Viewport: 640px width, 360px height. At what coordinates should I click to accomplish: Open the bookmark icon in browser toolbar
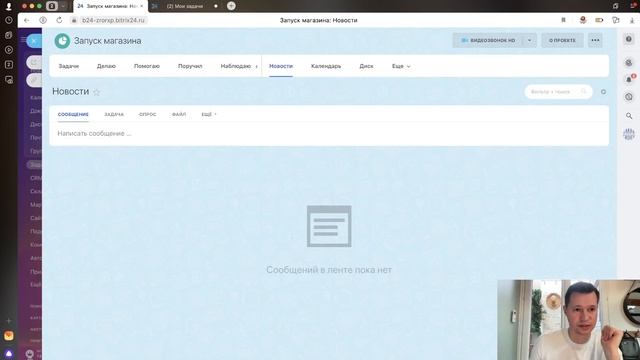[x=564, y=20]
